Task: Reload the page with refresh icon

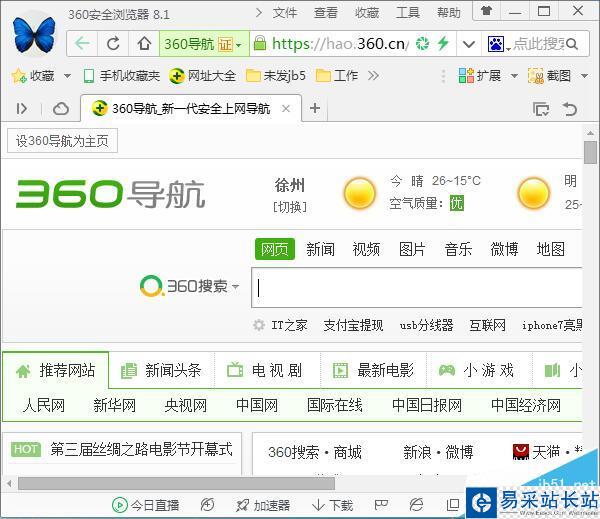Action: tap(113, 44)
